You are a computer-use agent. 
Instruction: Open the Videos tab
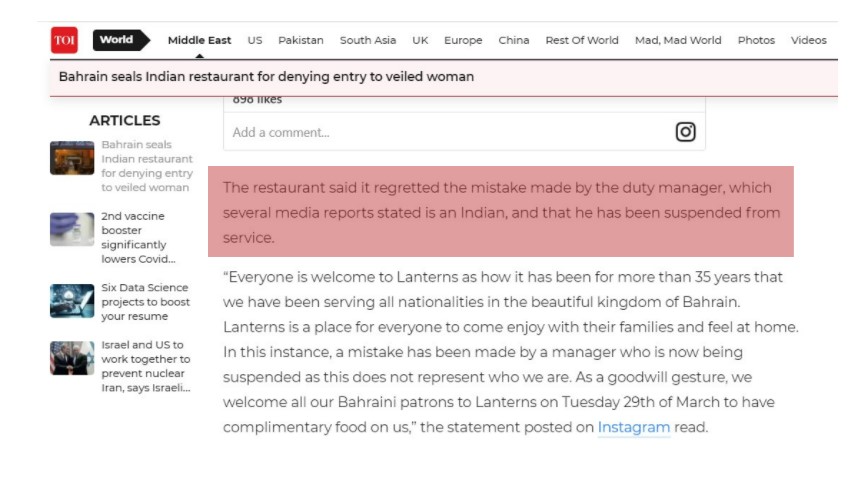[x=809, y=41]
